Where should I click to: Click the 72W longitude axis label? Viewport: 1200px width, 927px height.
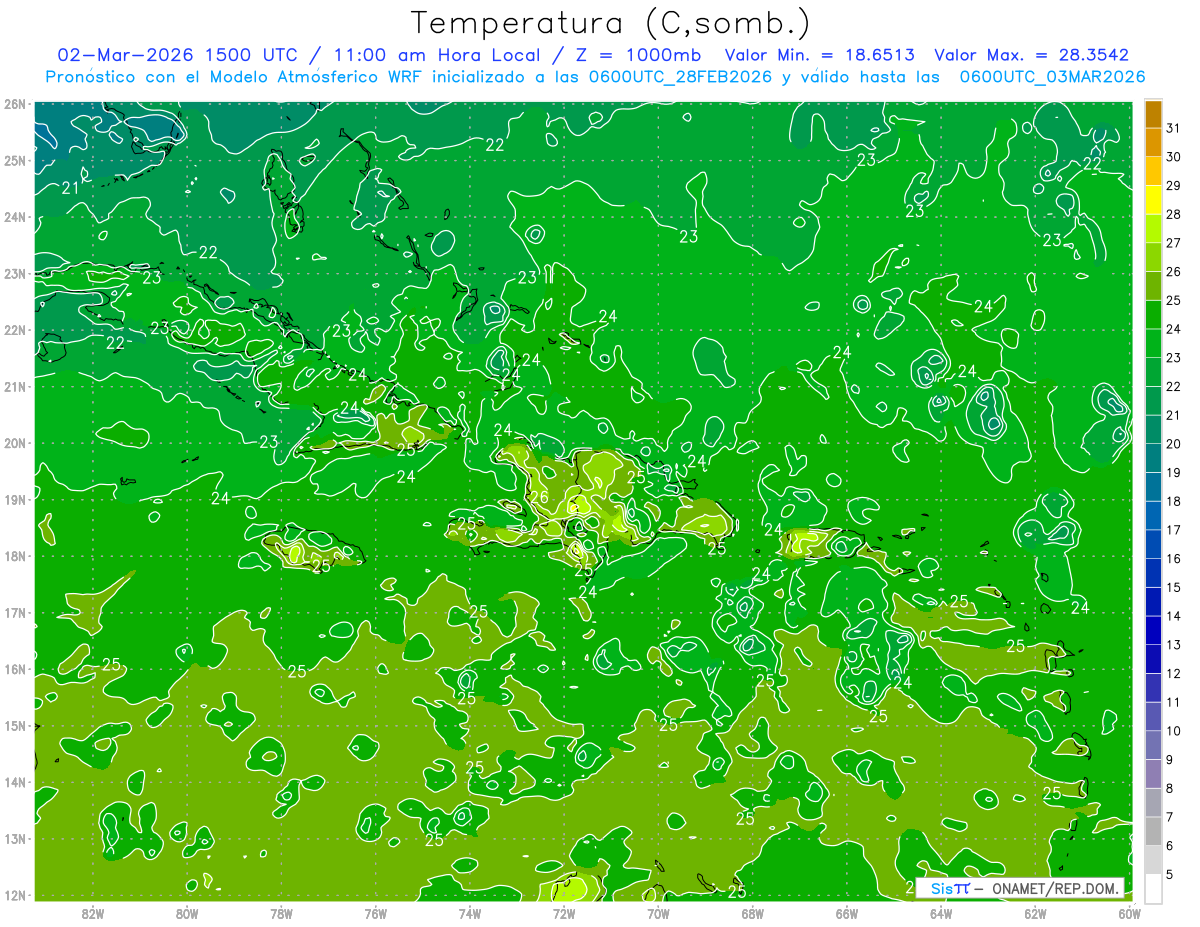(x=564, y=912)
